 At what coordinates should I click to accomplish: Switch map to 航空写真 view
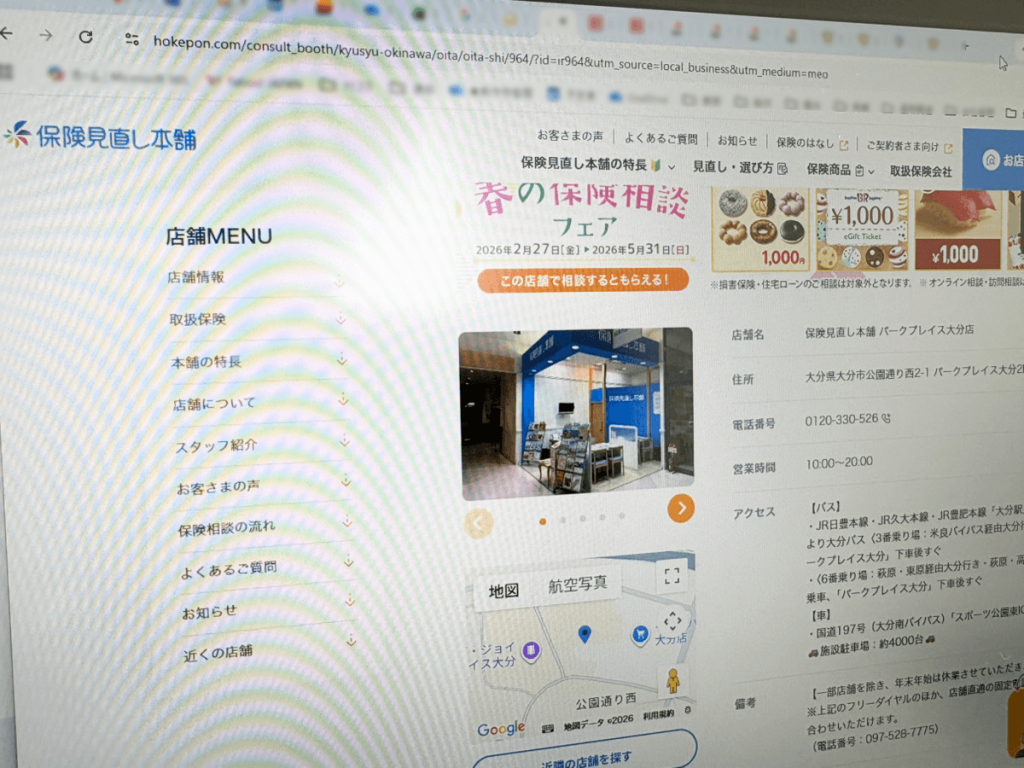[577, 584]
